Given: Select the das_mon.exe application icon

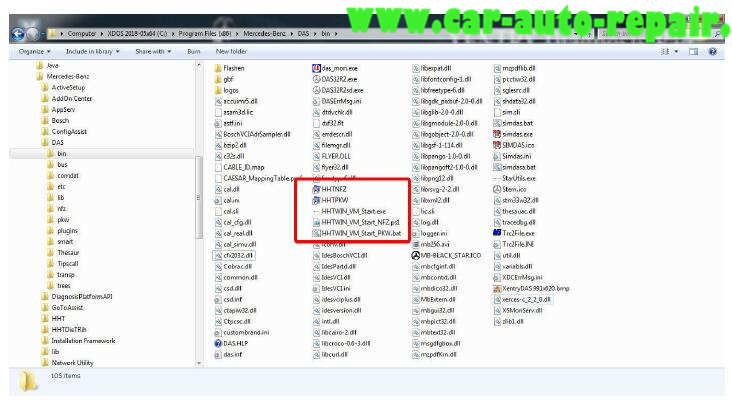Looking at the screenshot, I should coord(316,68).
